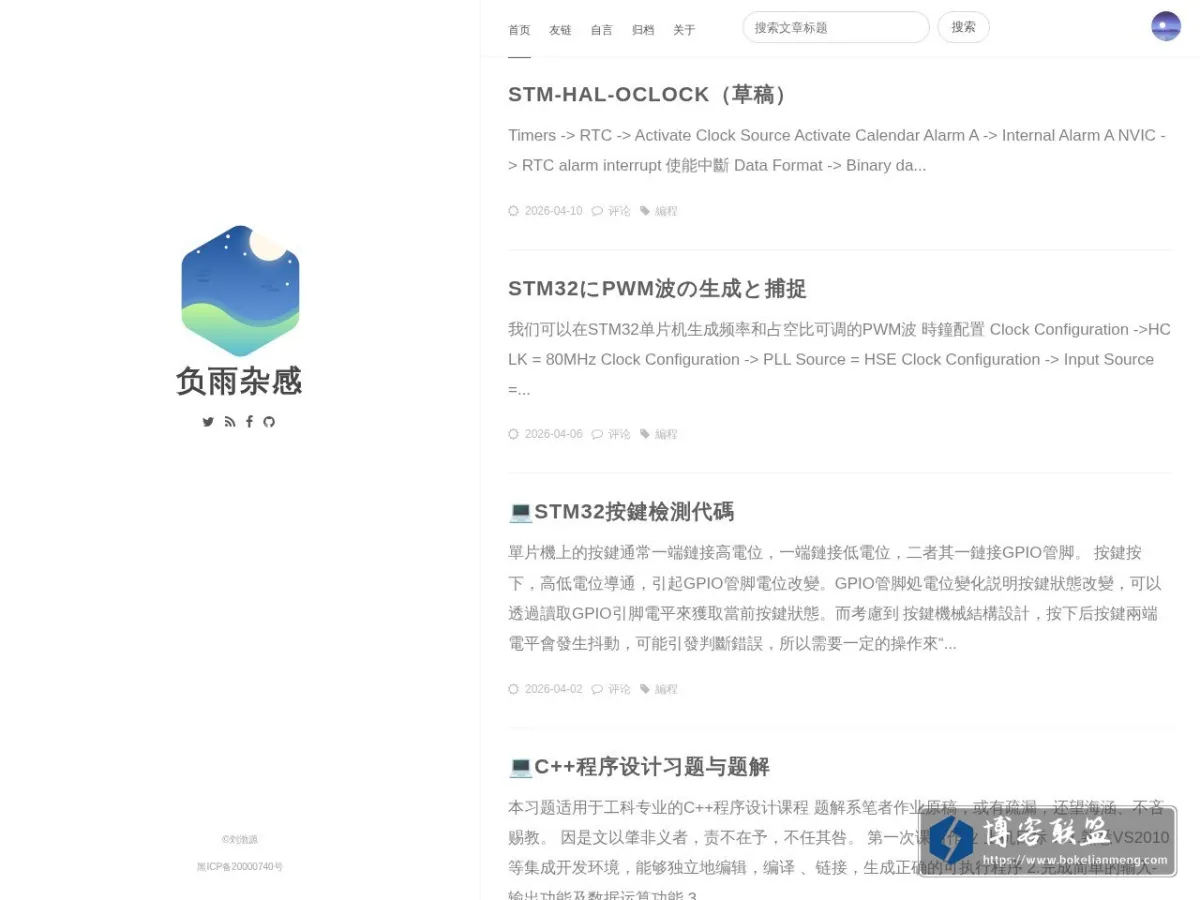
Task: Open 编程 tag on STM32按鍵檢測代碼 post
Action: click(x=666, y=689)
